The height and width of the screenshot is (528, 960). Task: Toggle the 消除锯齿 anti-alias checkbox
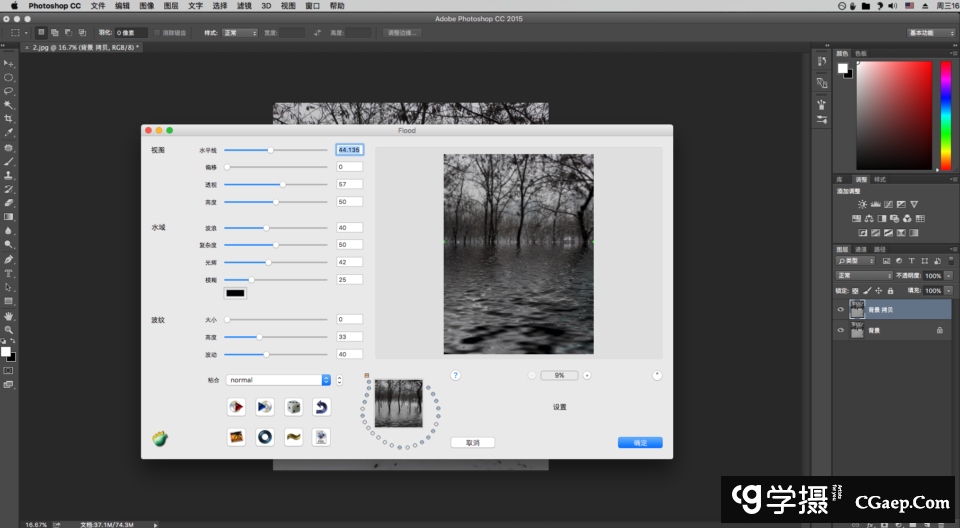[x=155, y=33]
